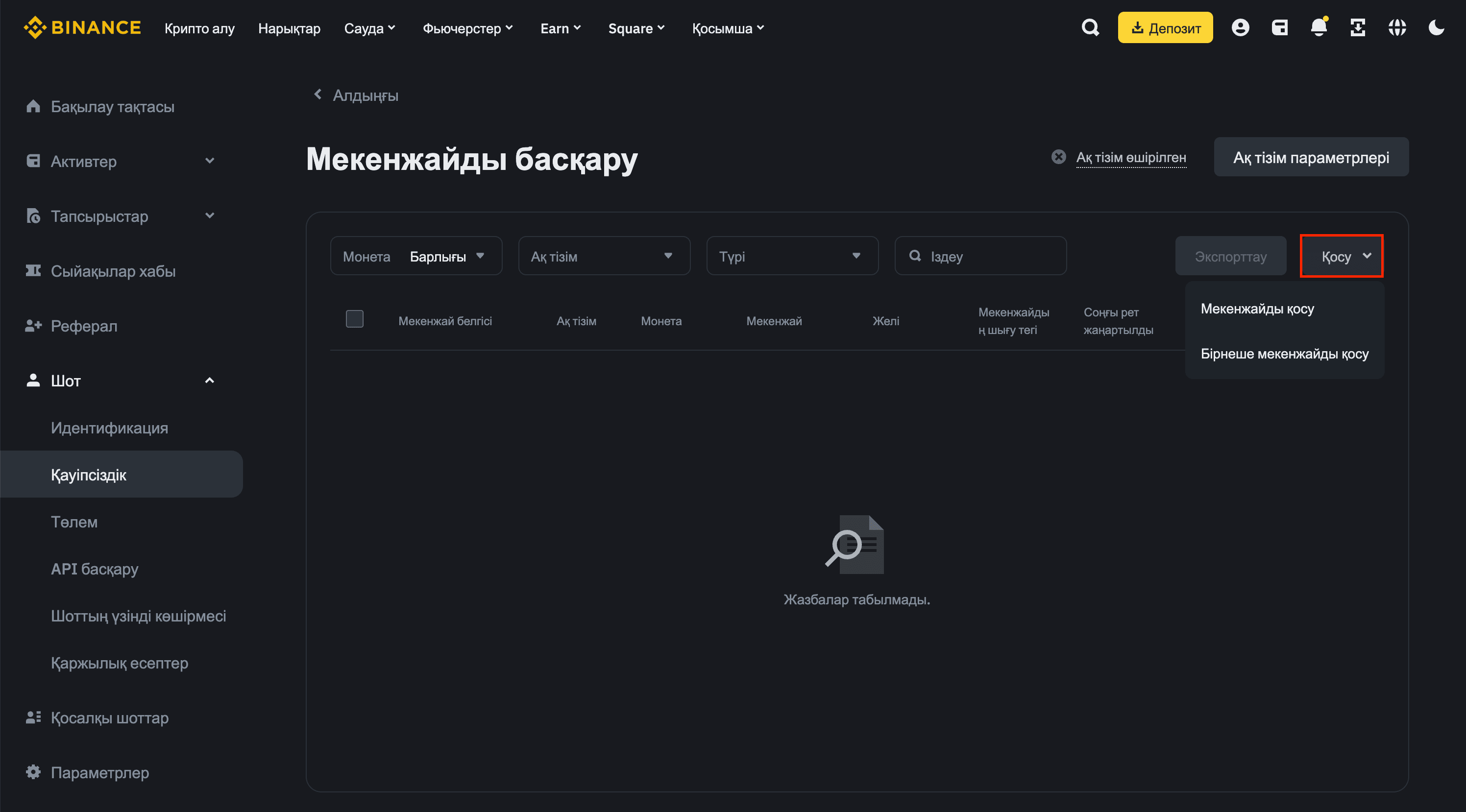
Task: Toggle dark mode moon icon
Action: (1437, 27)
